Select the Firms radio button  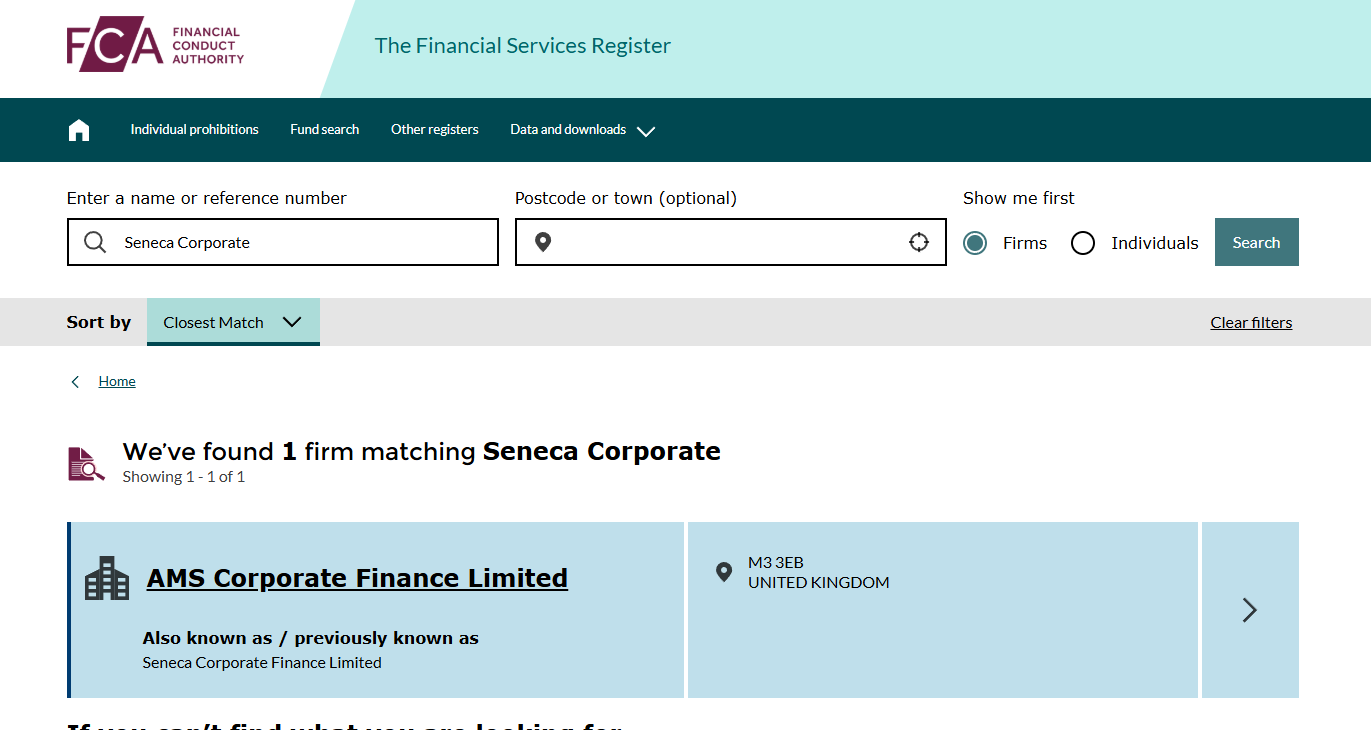[x=975, y=243]
